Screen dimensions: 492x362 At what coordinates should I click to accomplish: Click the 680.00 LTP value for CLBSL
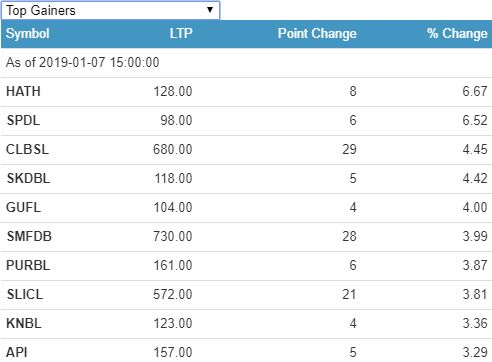click(173, 149)
